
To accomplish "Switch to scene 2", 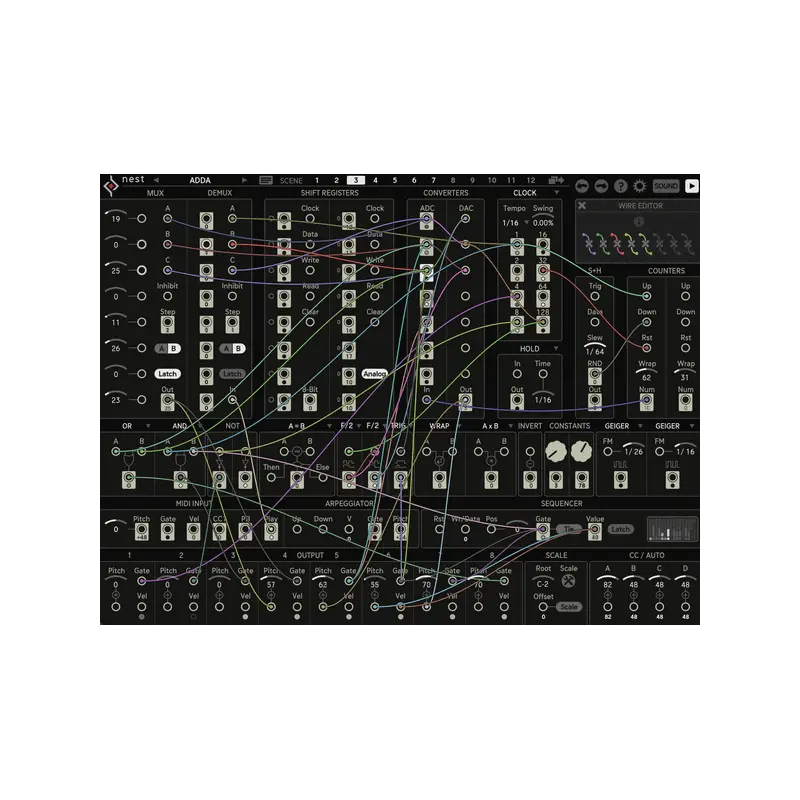I will tap(336, 180).
